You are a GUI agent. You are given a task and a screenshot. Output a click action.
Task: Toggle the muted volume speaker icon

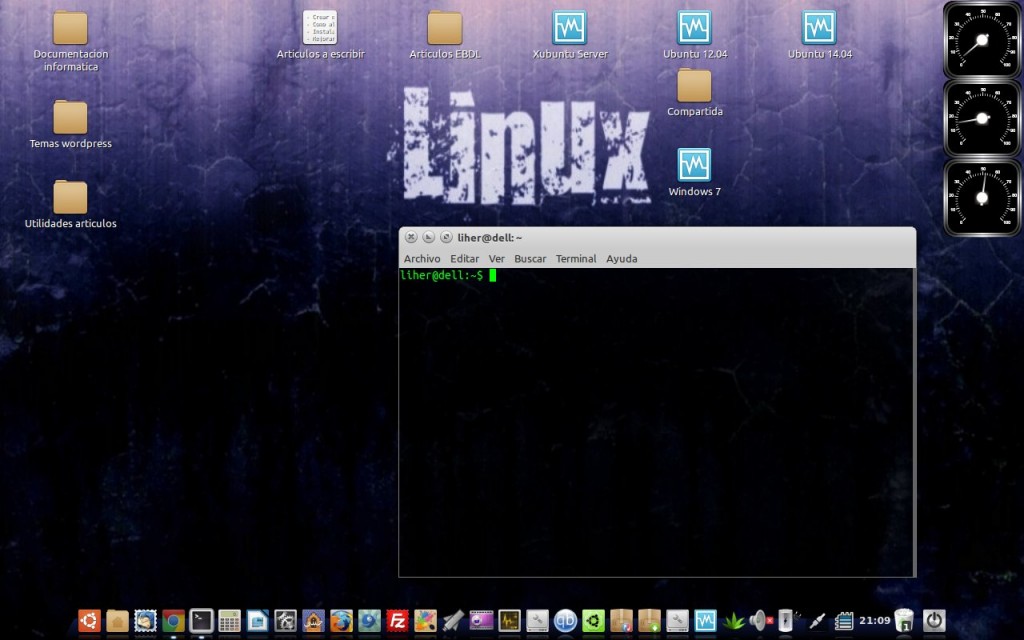pos(760,621)
